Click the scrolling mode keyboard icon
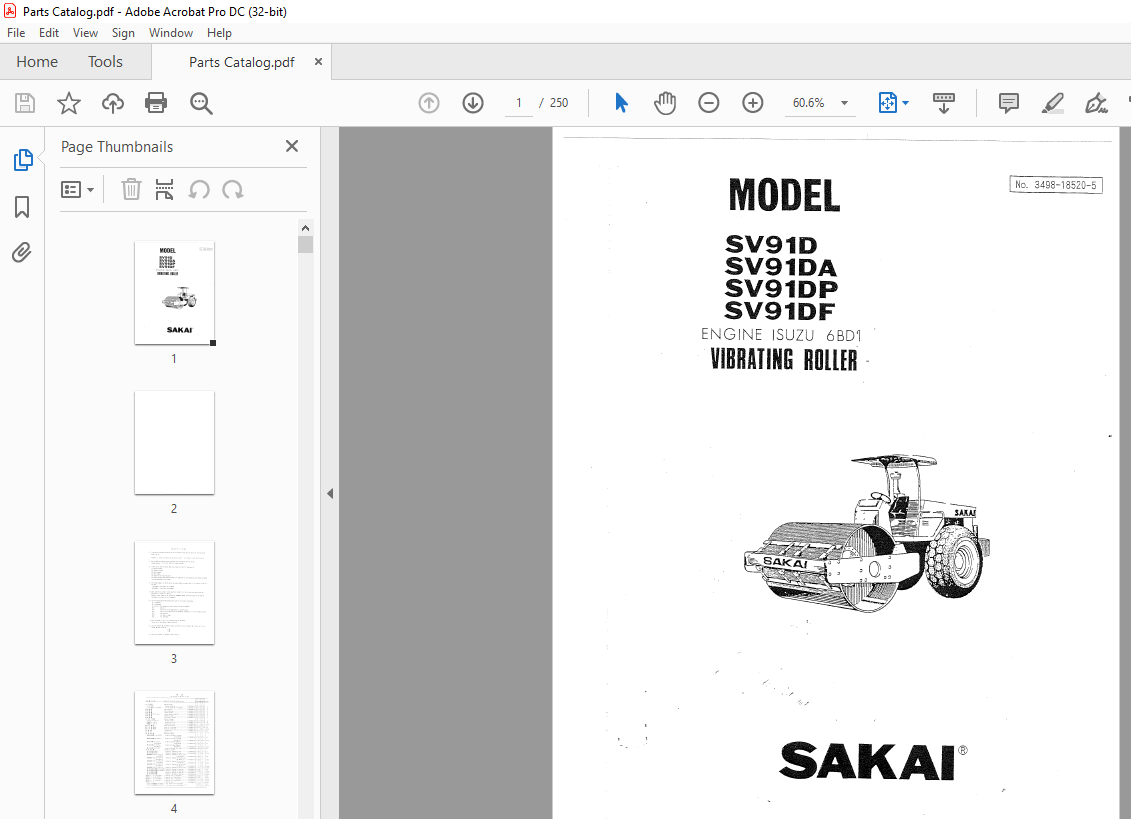This screenshot has width=1131, height=819. [943, 103]
